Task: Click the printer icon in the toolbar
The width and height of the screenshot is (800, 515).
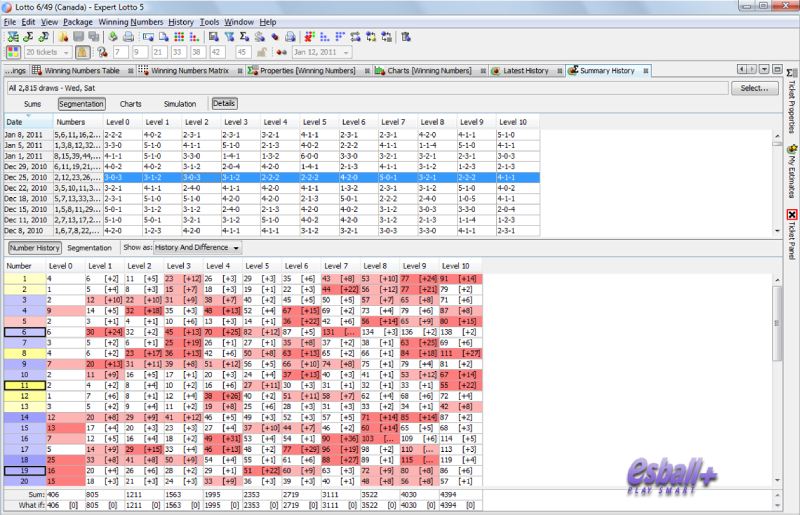Action: [129, 37]
